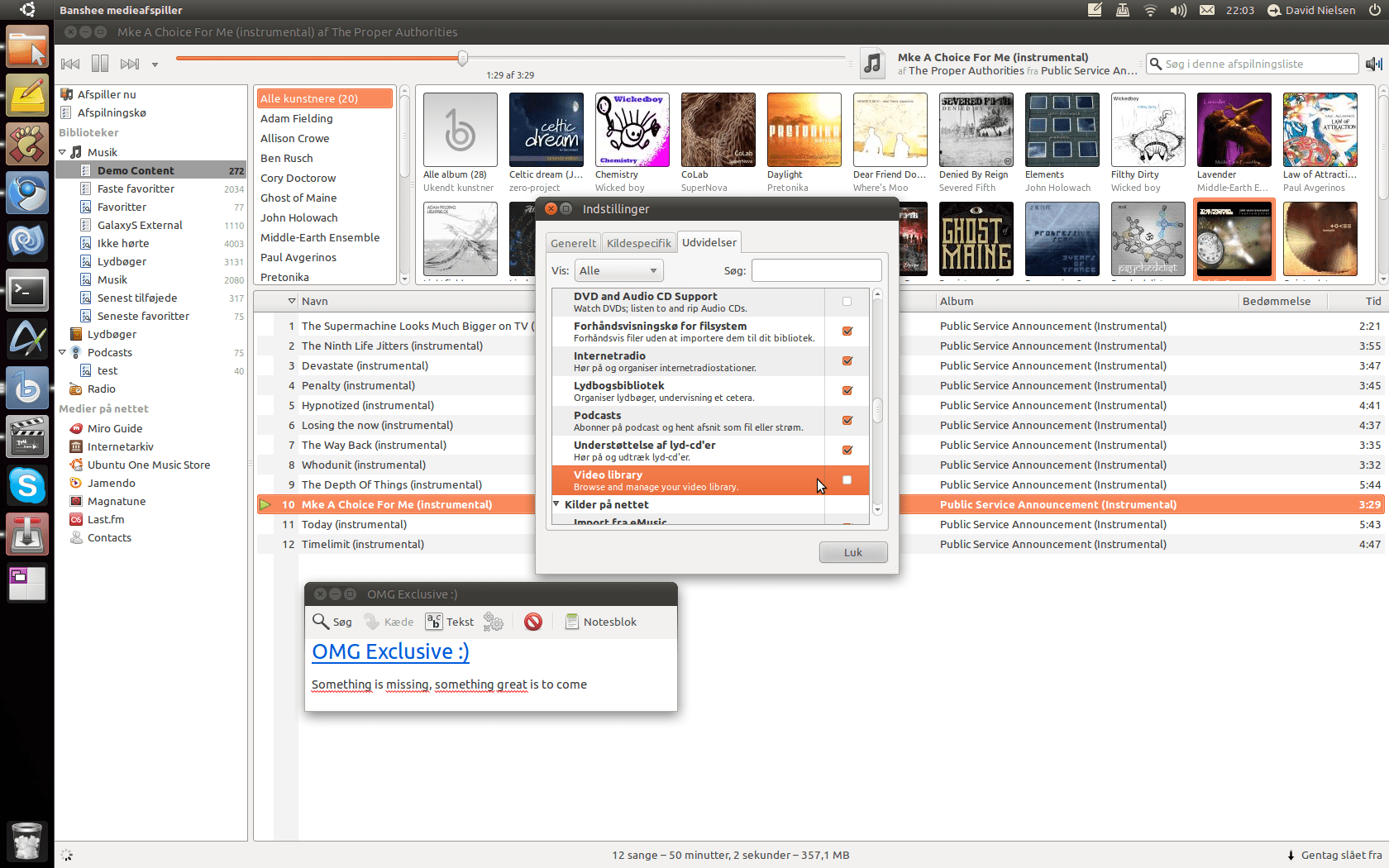Open Radio in the sidebar
This screenshot has width=1389, height=868.
(93, 389)
